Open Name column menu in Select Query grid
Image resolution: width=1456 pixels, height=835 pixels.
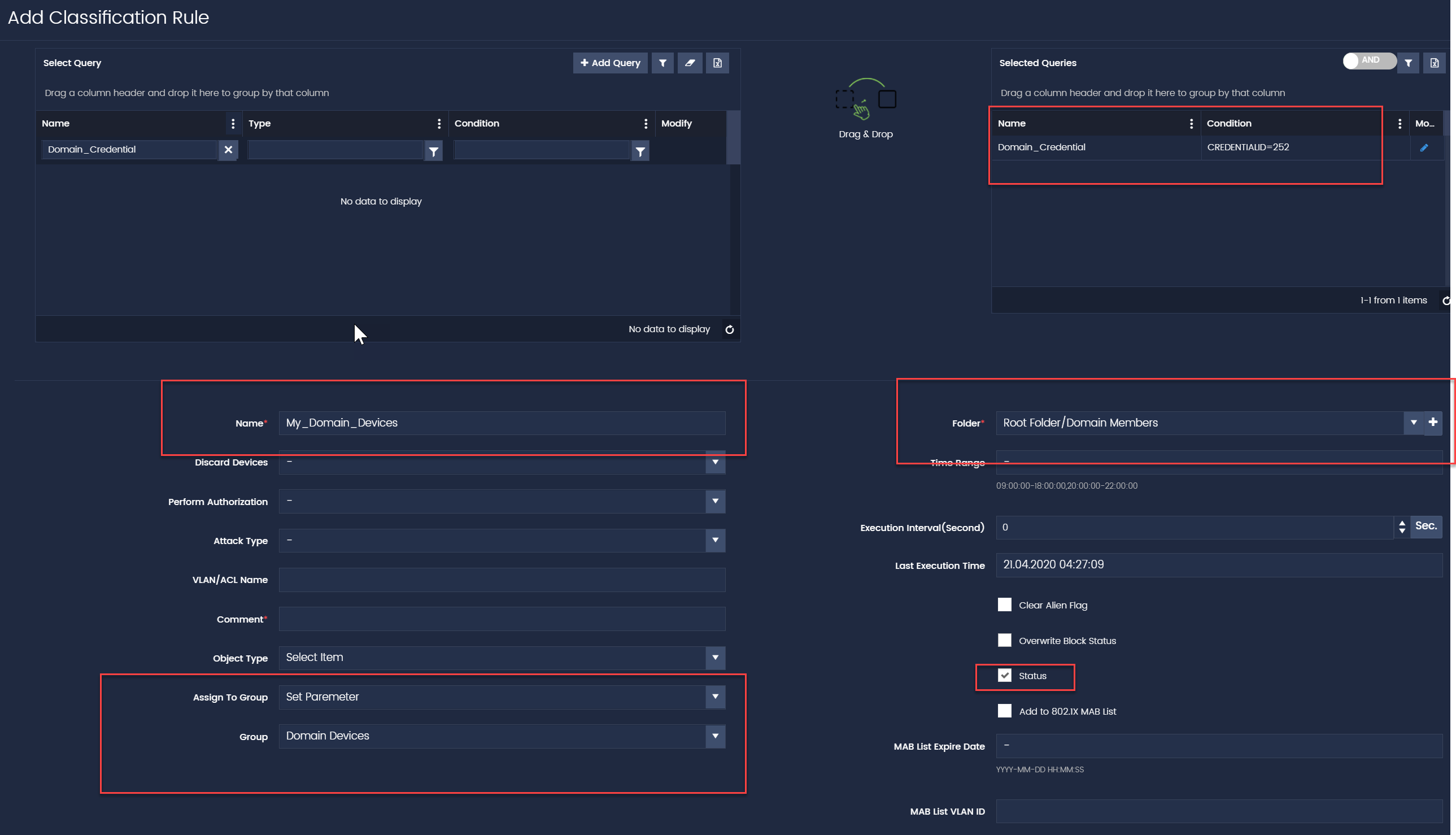click(x=233, y=124)
